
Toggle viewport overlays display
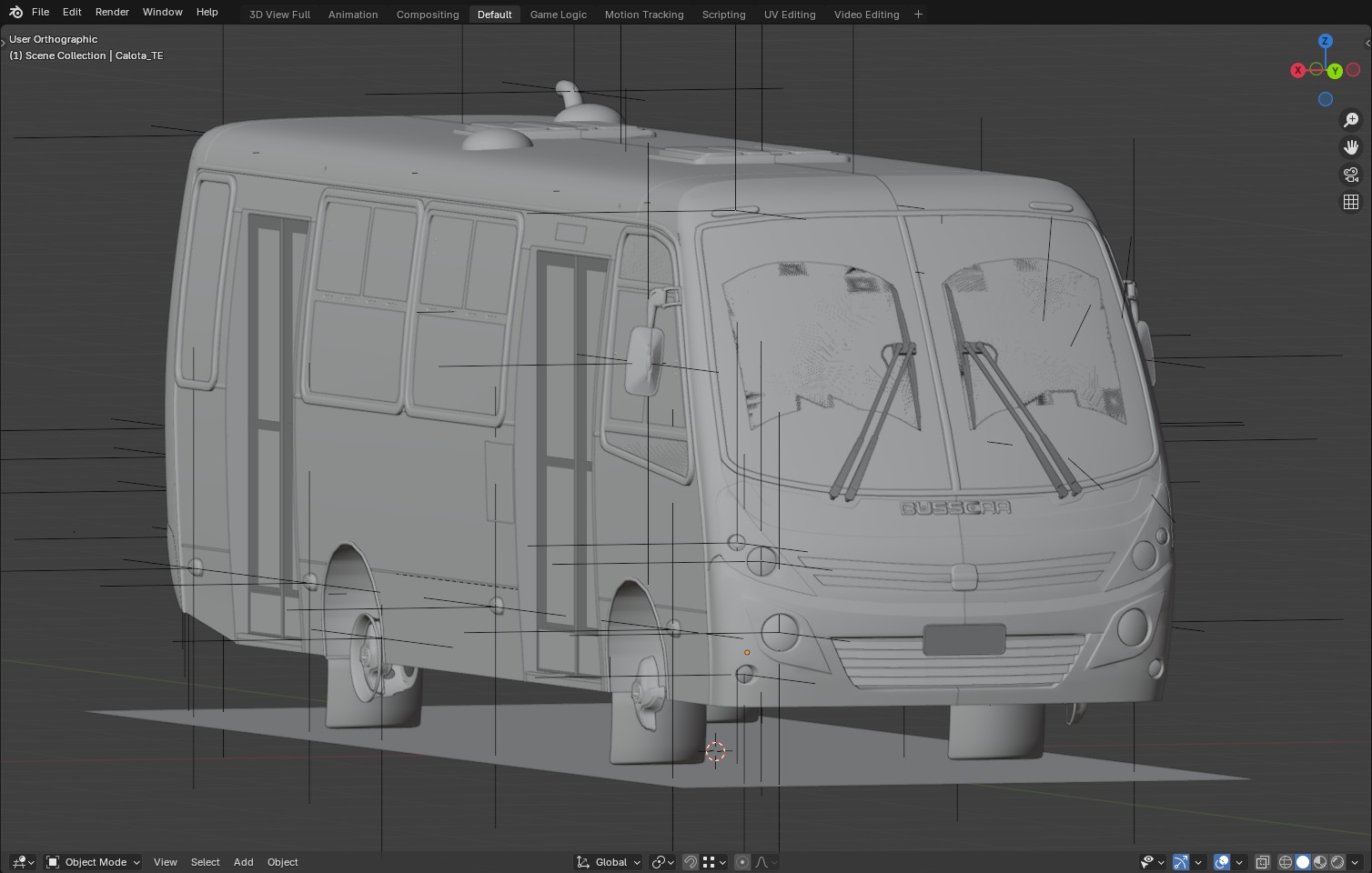point(1222,862)
